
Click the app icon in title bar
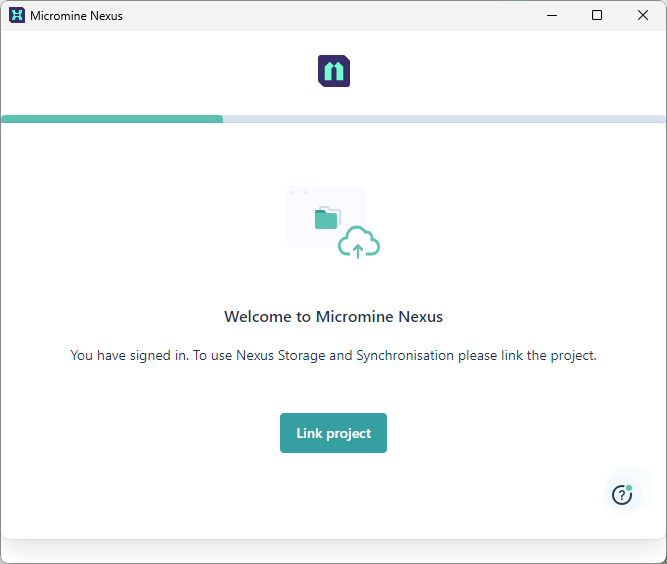(17, 15)
